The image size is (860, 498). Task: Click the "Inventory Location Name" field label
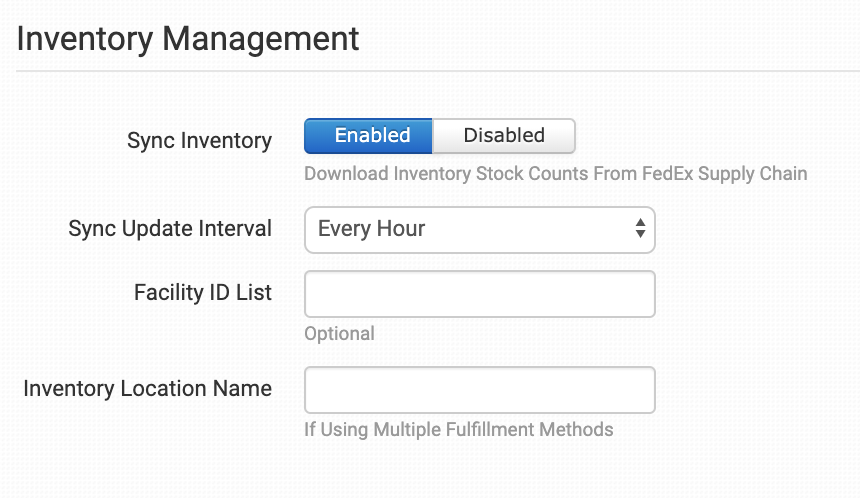coord(148,389)
